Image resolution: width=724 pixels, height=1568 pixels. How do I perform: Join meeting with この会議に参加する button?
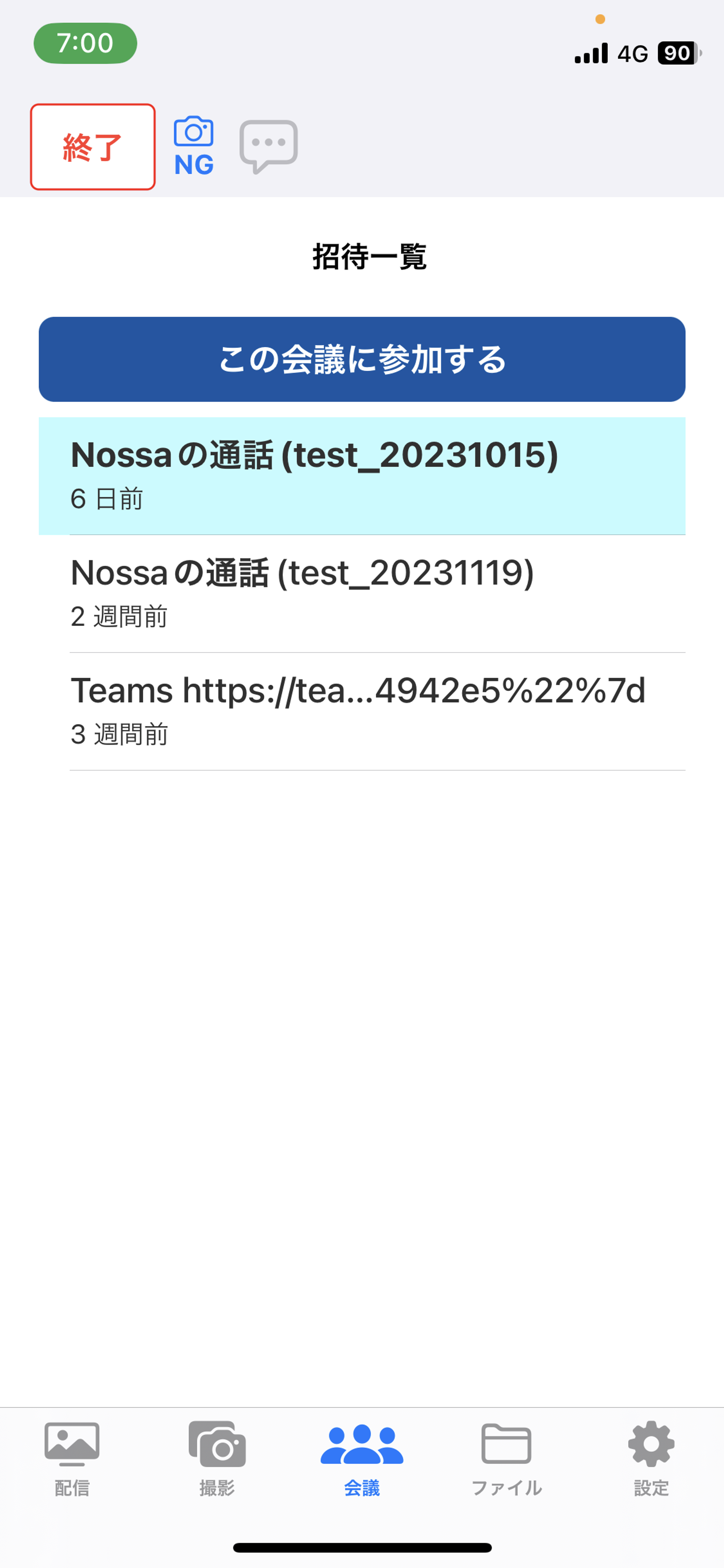pos(362,359)
